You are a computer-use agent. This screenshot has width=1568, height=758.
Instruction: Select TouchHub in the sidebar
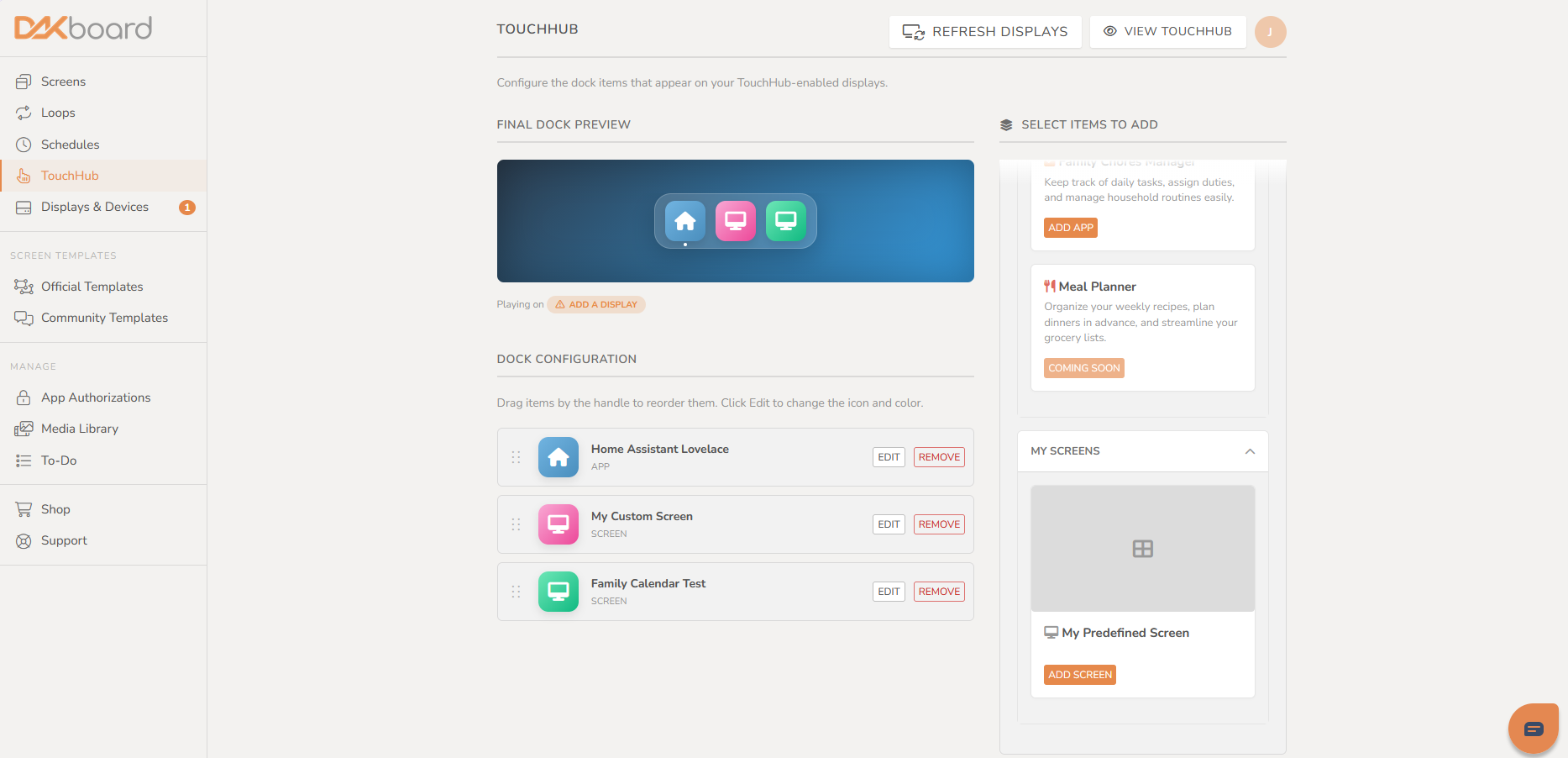pyautogui.click(x=103, y=176)
